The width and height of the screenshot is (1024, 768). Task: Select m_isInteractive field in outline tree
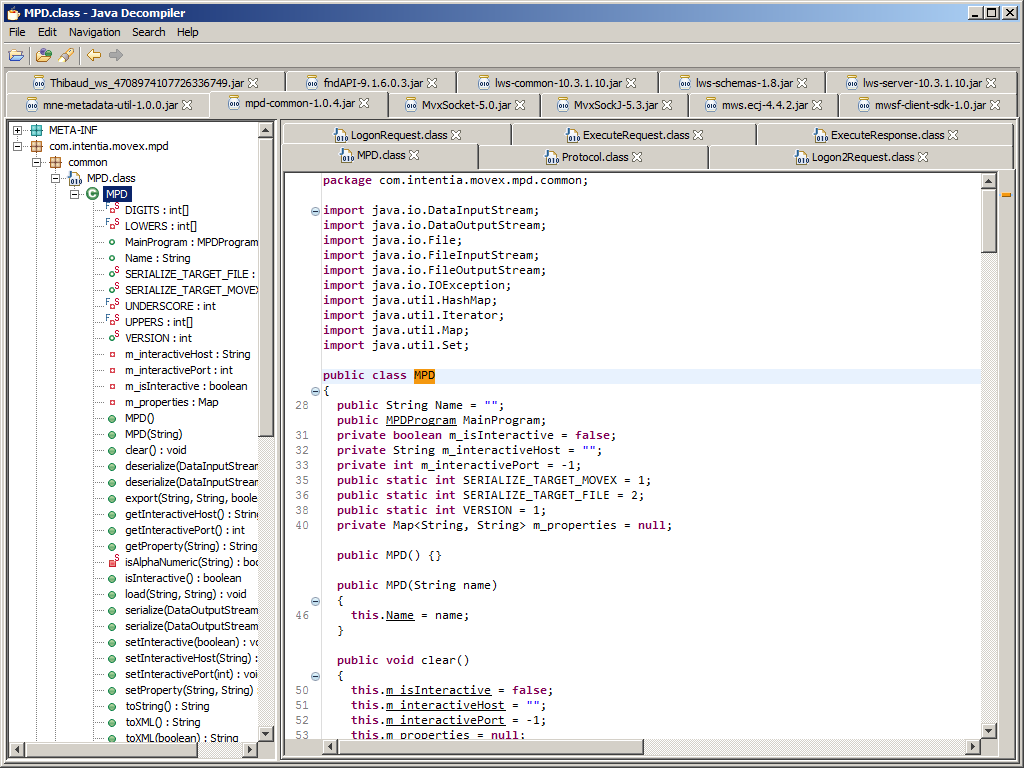coord(186,386)
